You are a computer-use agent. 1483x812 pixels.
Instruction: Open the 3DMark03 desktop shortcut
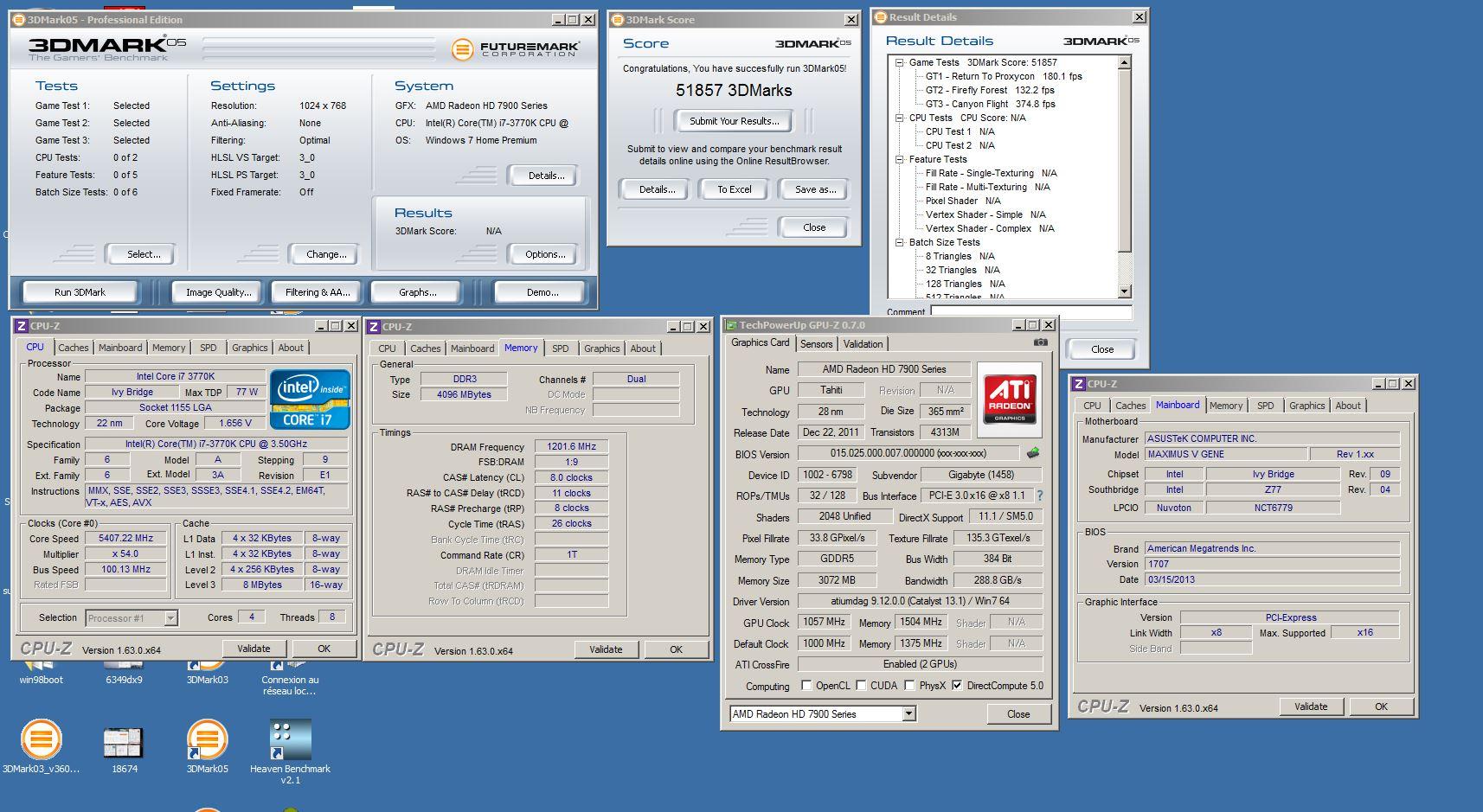click(x=207, y=674)
